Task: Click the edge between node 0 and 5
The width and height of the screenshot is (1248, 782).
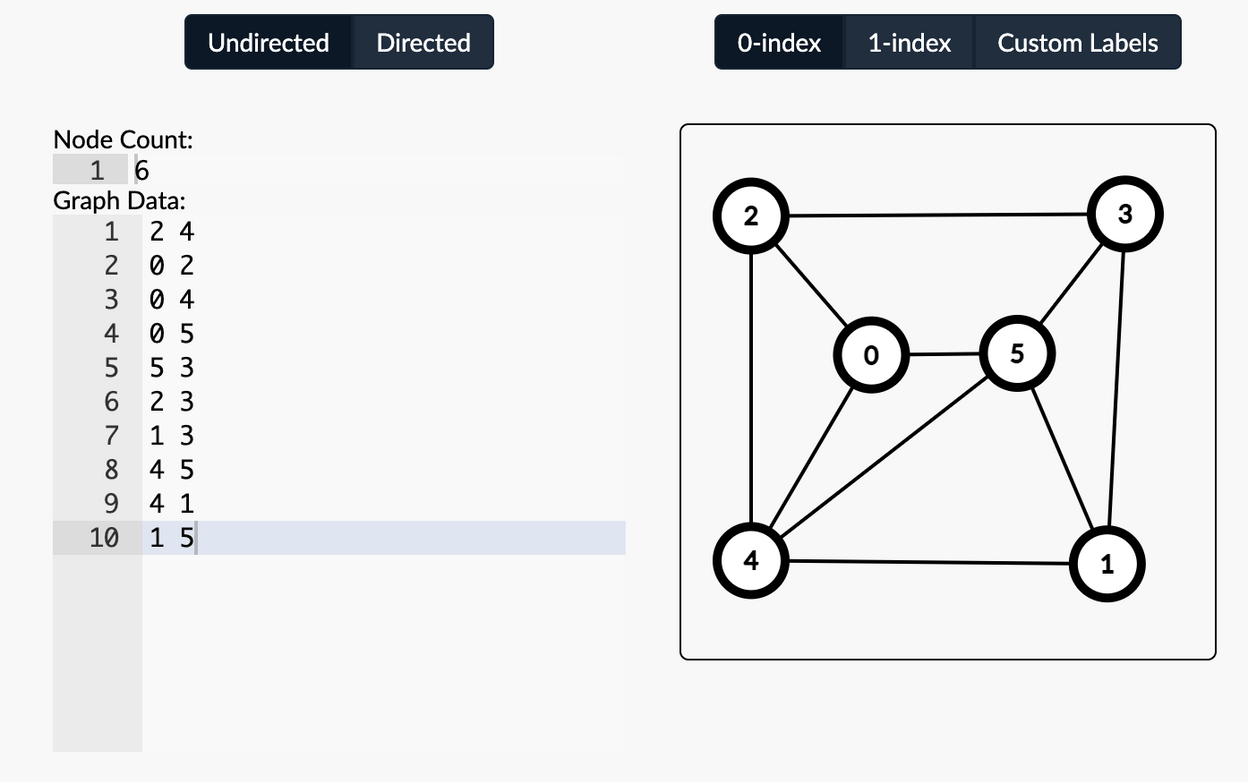Action: [x=944, y=353]
